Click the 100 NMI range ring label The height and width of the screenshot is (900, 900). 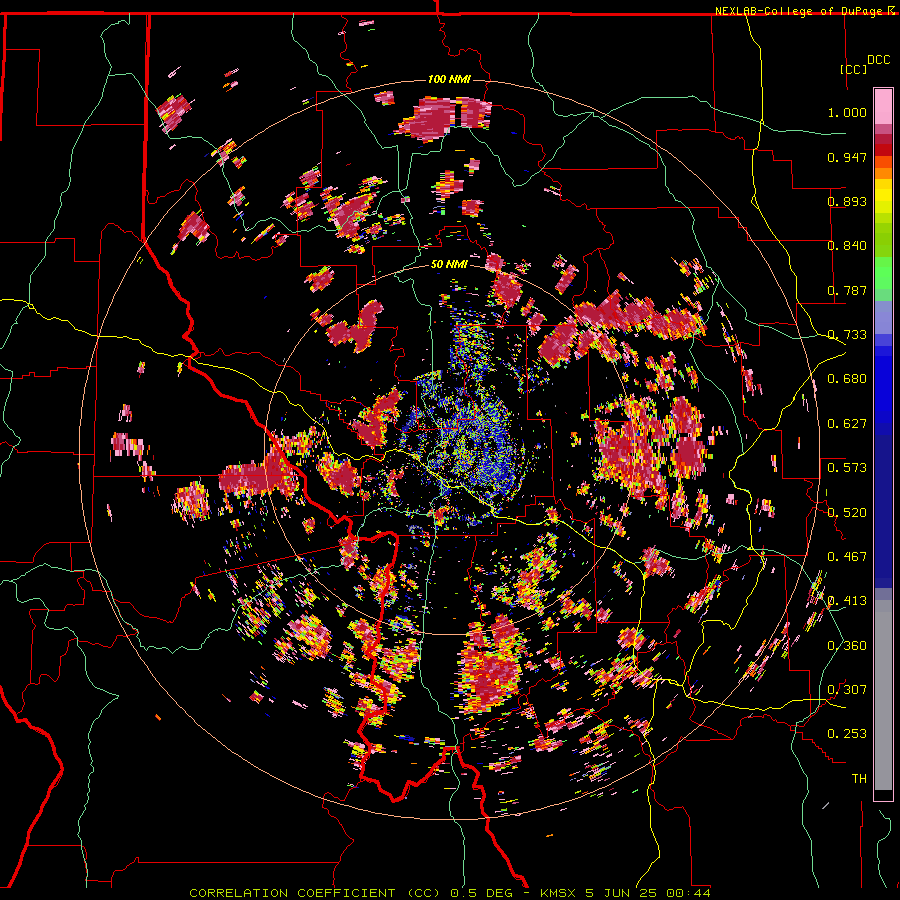point(449,79)
